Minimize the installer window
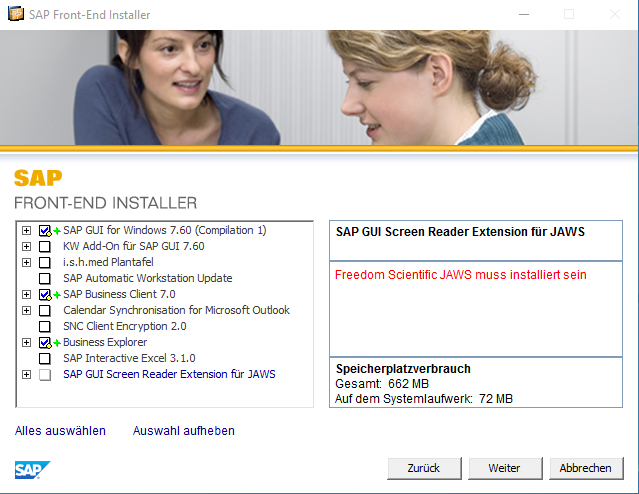 524,15
